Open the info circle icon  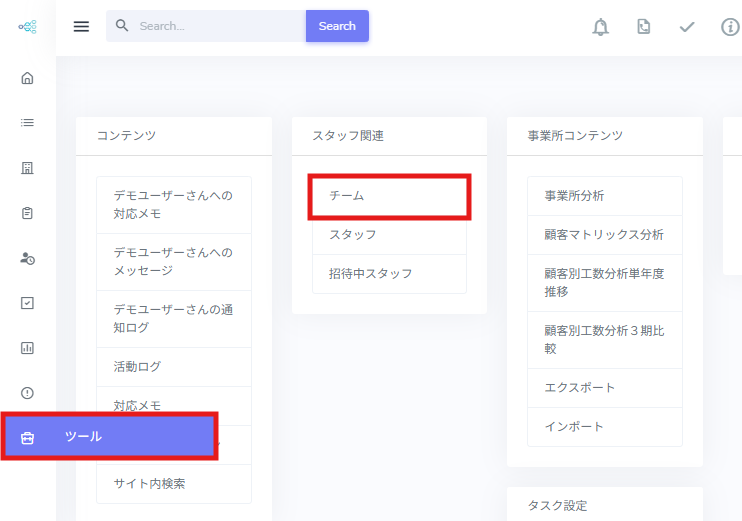[730, 27]
